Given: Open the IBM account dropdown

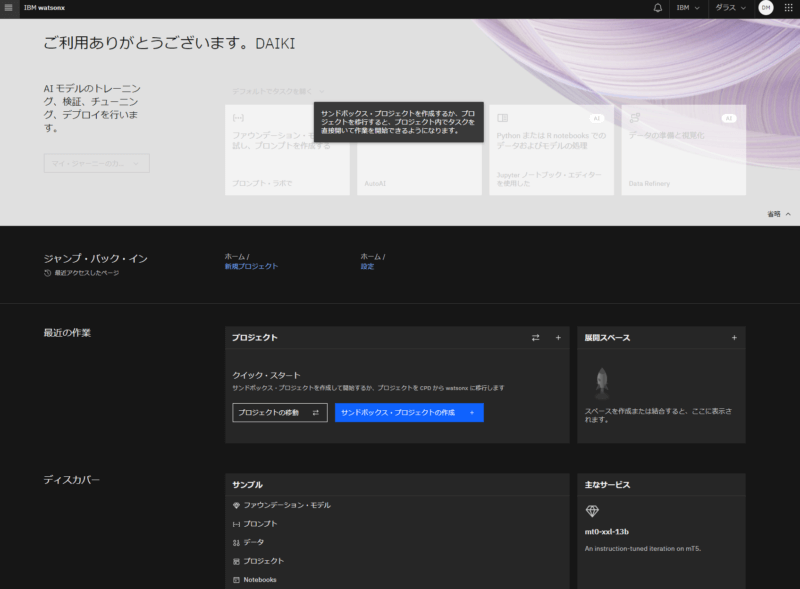Looking at the screenshot, I should click(x=688, y=8).
